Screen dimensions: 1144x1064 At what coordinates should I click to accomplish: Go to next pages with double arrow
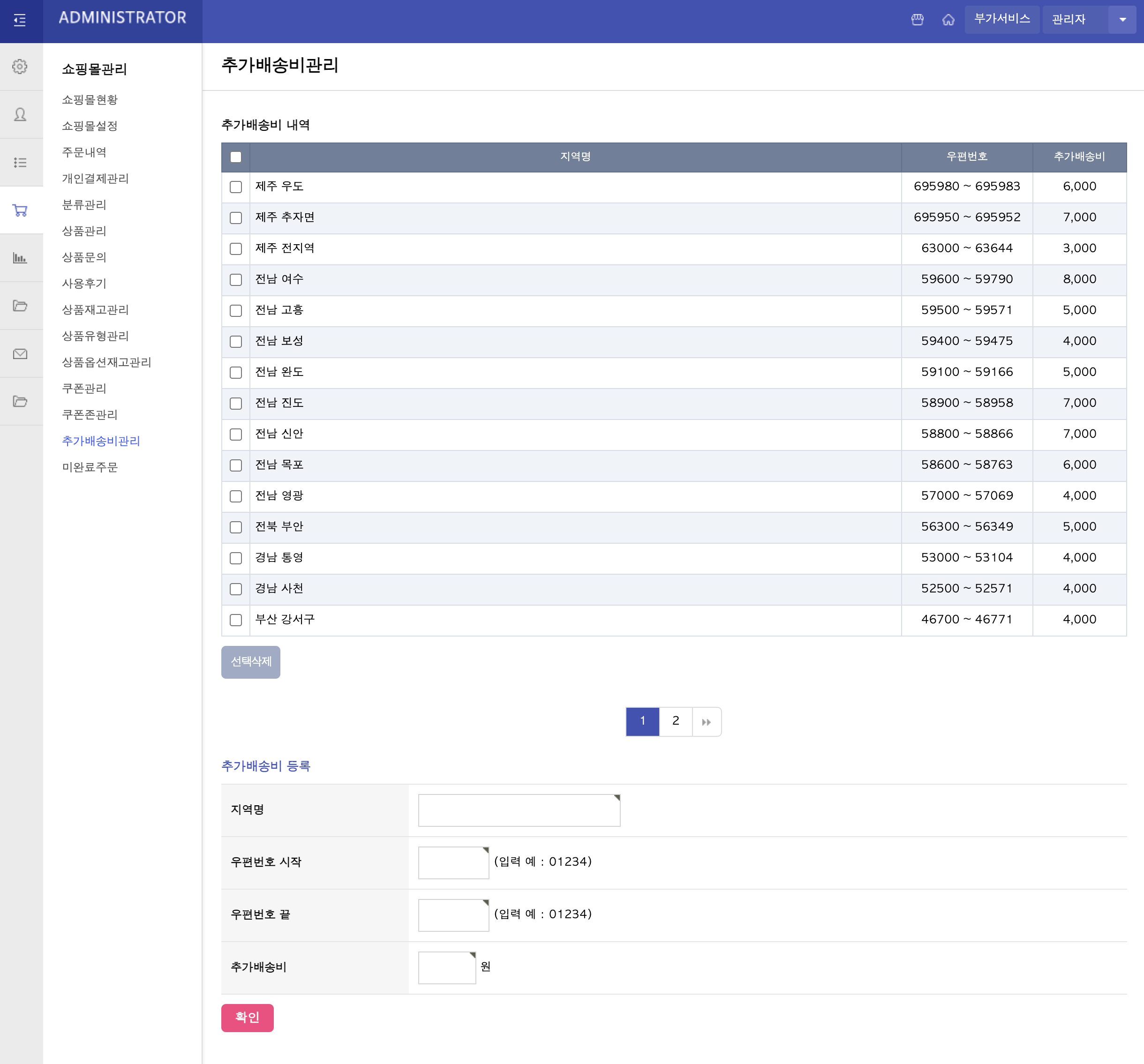[706, 722]
